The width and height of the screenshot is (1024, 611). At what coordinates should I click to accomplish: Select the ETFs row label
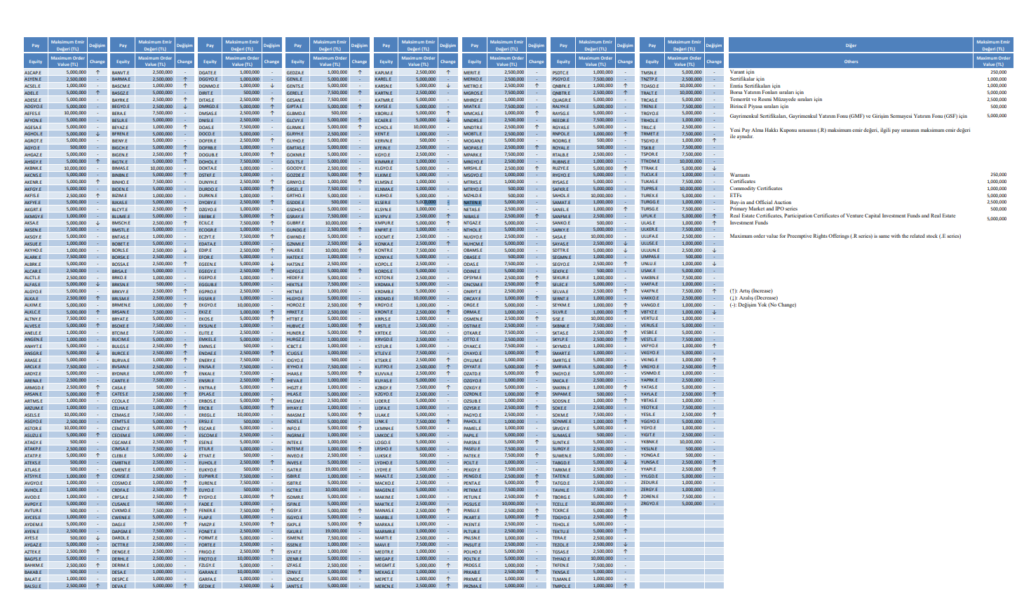tap(735, 195)
